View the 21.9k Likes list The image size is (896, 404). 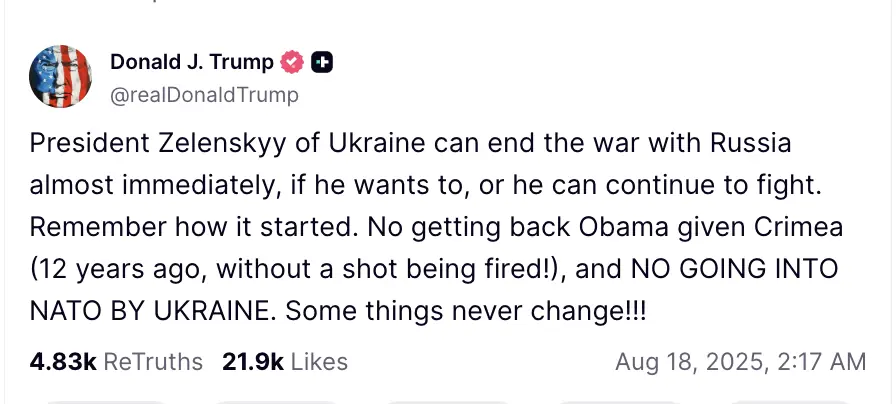click(285, 361)
